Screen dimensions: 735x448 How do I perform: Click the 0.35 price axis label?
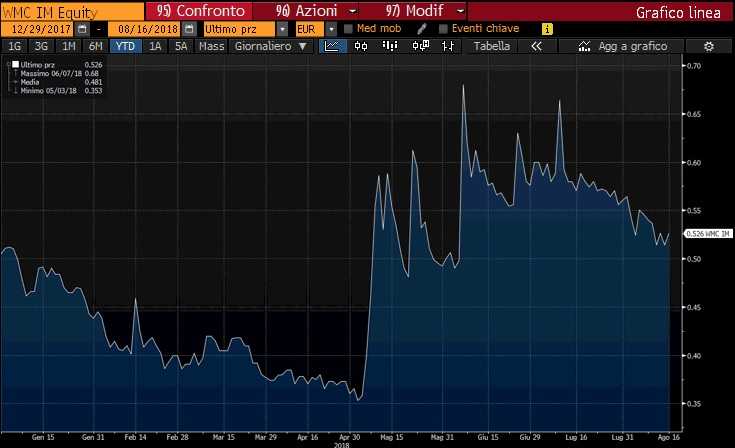coord(694,403)
